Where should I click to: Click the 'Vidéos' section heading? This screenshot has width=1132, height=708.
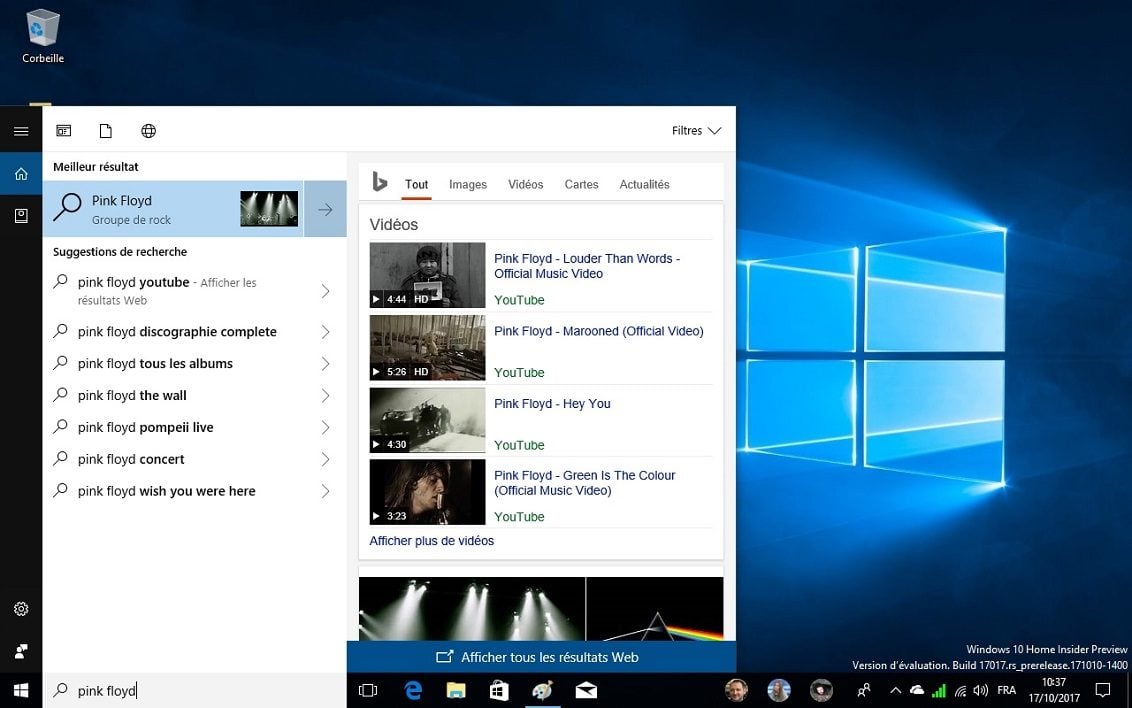(x=393, y=224)
